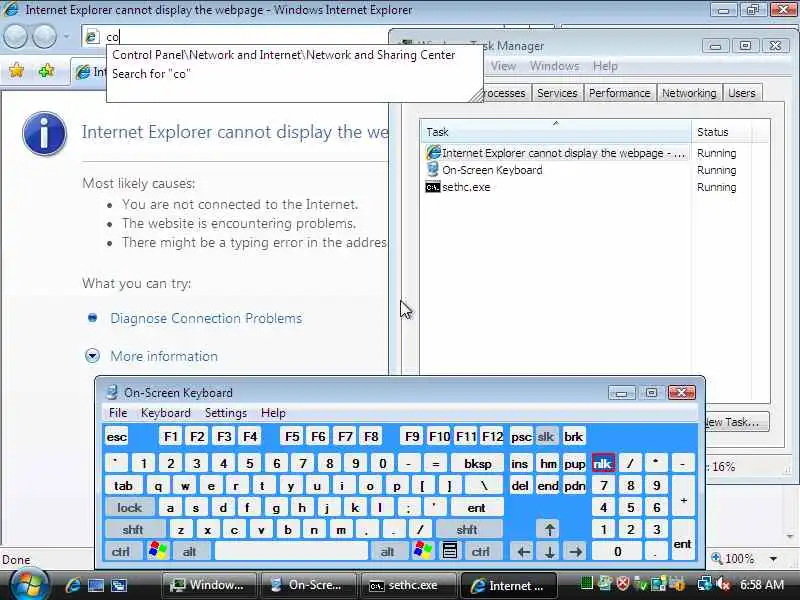Image resolution: width=800 pixels, height=600 pixels.
Task: Switch to Task Manager Services tab
Action: (557, 93)
